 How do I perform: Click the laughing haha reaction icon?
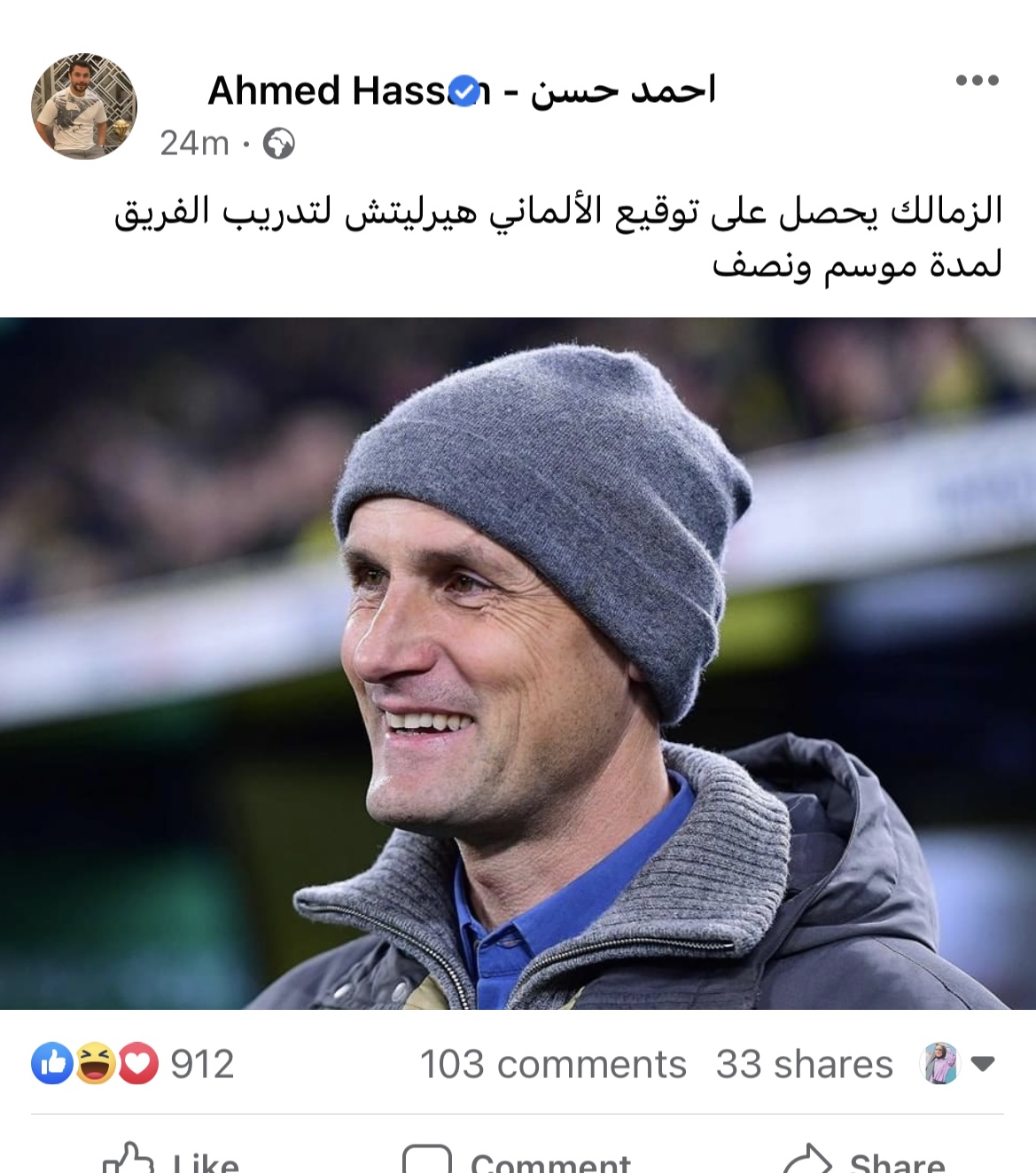pyautogui.click(x=95, y=1063)
